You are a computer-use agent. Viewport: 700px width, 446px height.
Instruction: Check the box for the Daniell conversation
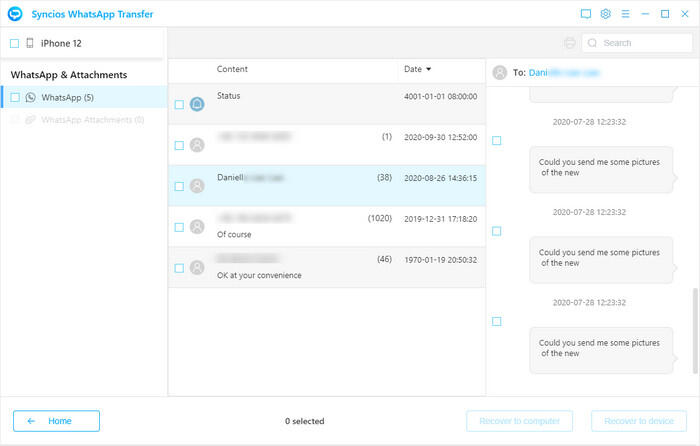click(179, 186)
